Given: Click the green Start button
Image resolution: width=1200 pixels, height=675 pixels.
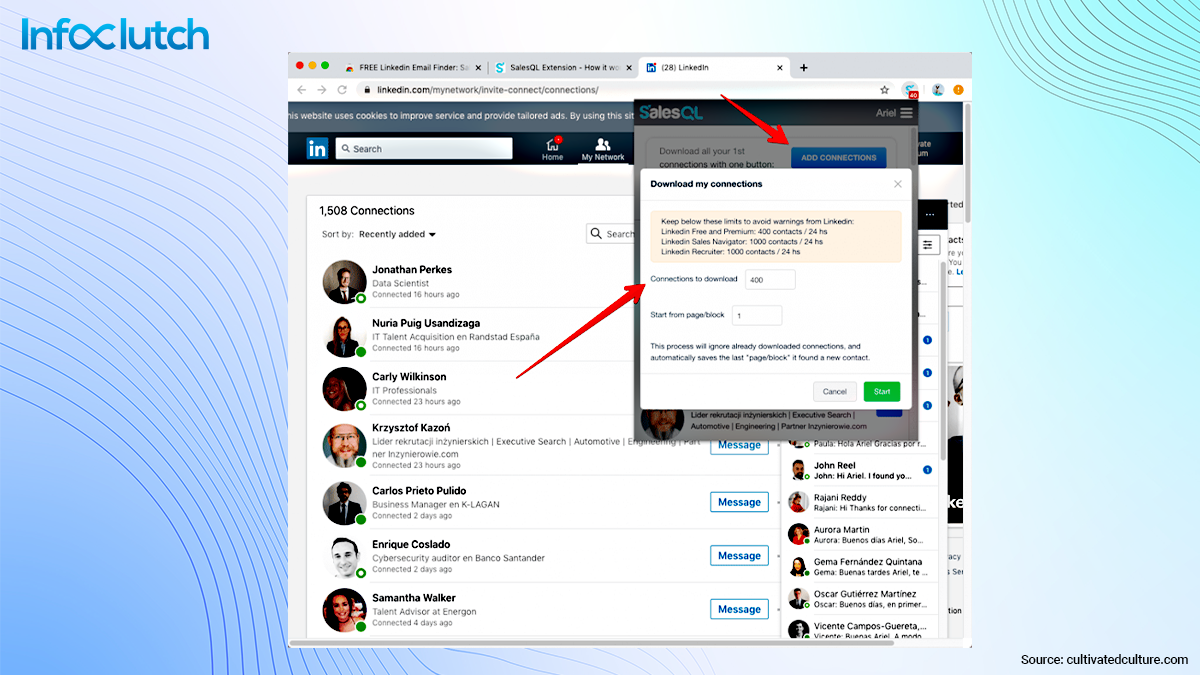Looking at the screenshot, I should point(882,392).
